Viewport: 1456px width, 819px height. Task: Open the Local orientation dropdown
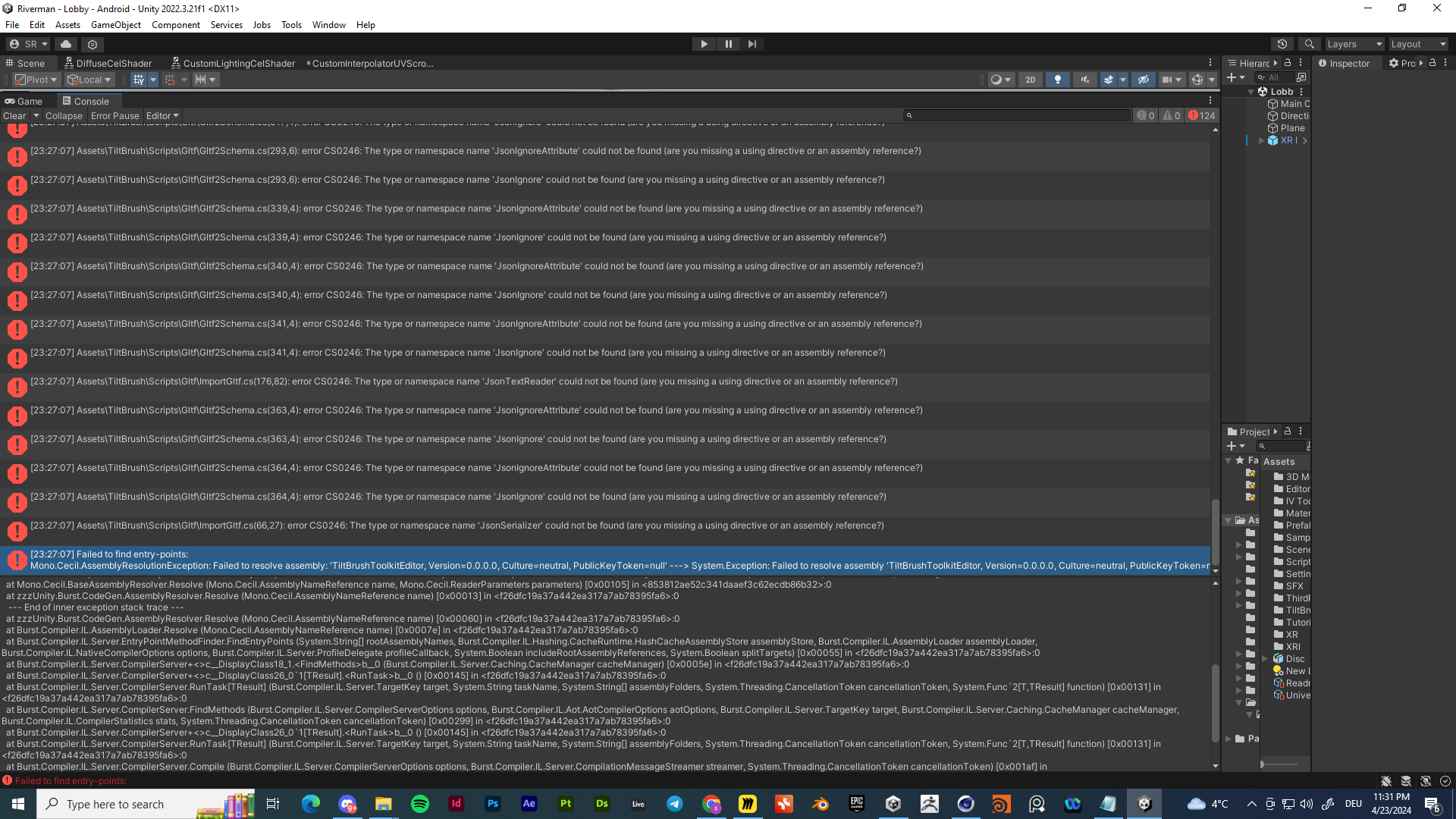(89, 79)
